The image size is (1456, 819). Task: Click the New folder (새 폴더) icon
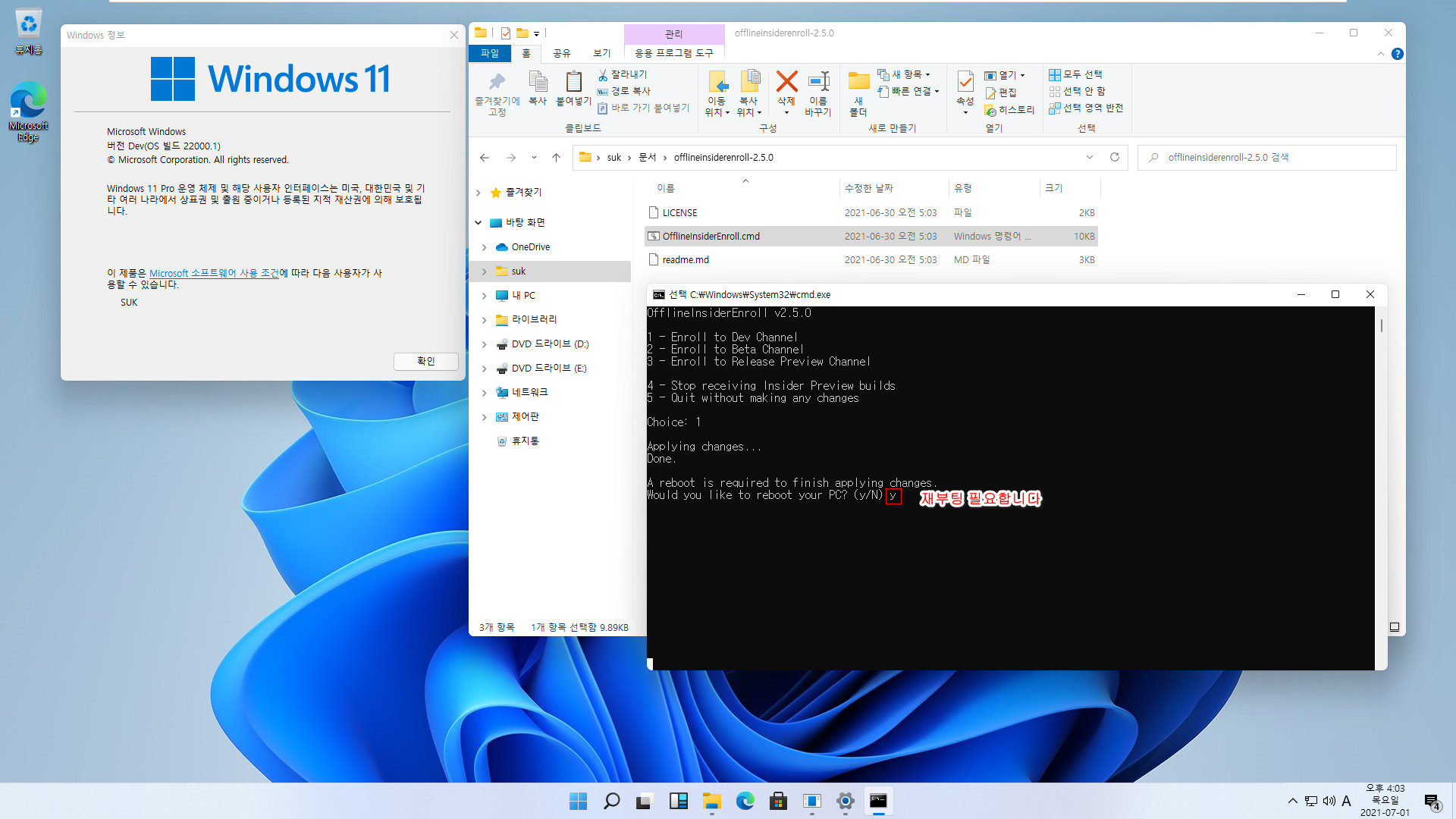[x=858, y=93]
